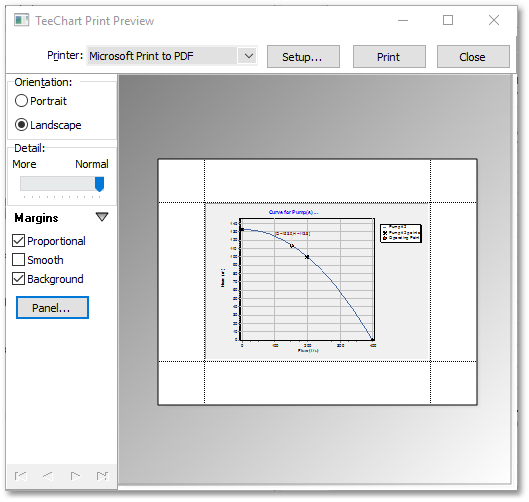
Task: Click the top dotted margin line
Action: (317, 202)
